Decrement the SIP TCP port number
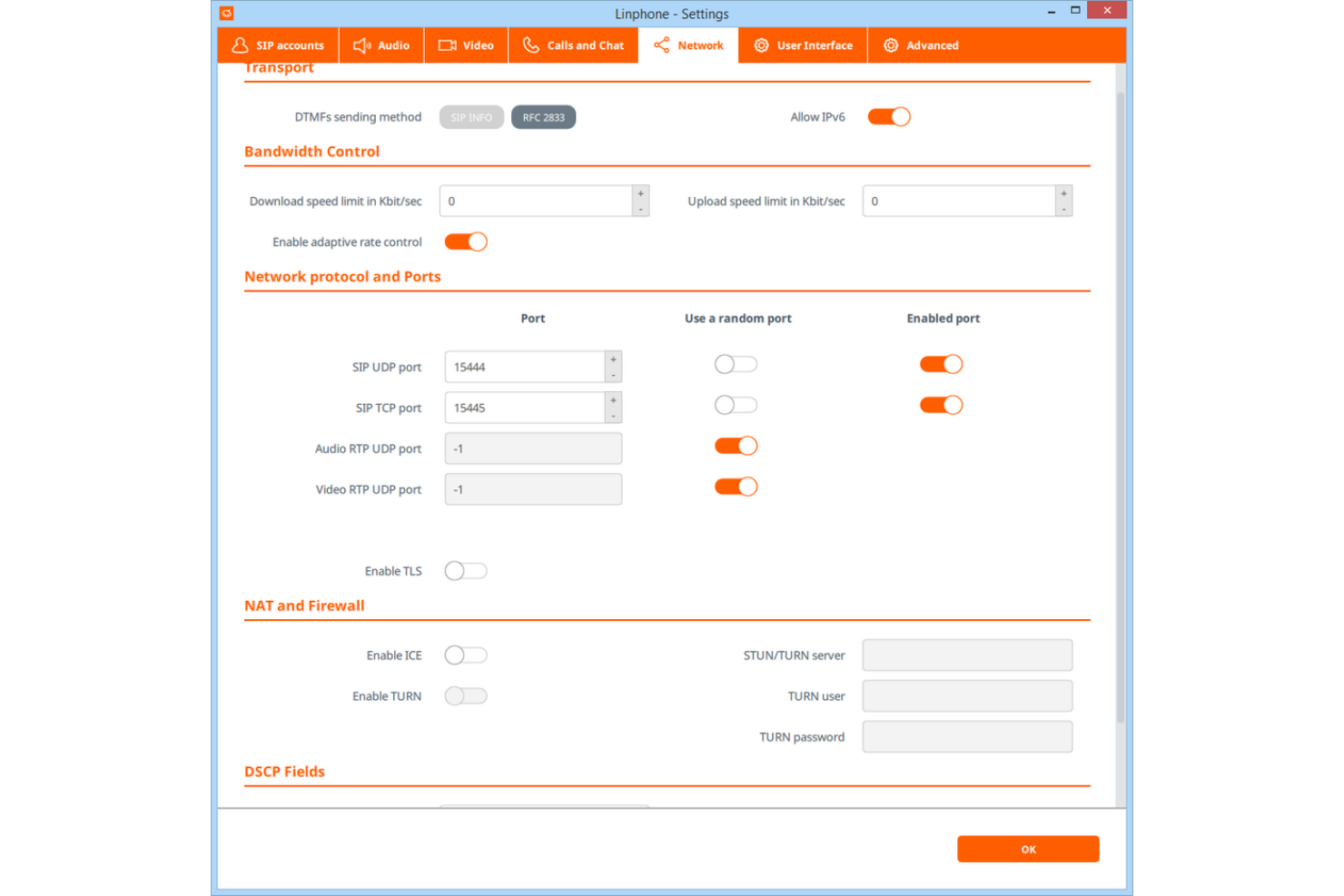Viewport: 1344px width, 896px height. 613,416
